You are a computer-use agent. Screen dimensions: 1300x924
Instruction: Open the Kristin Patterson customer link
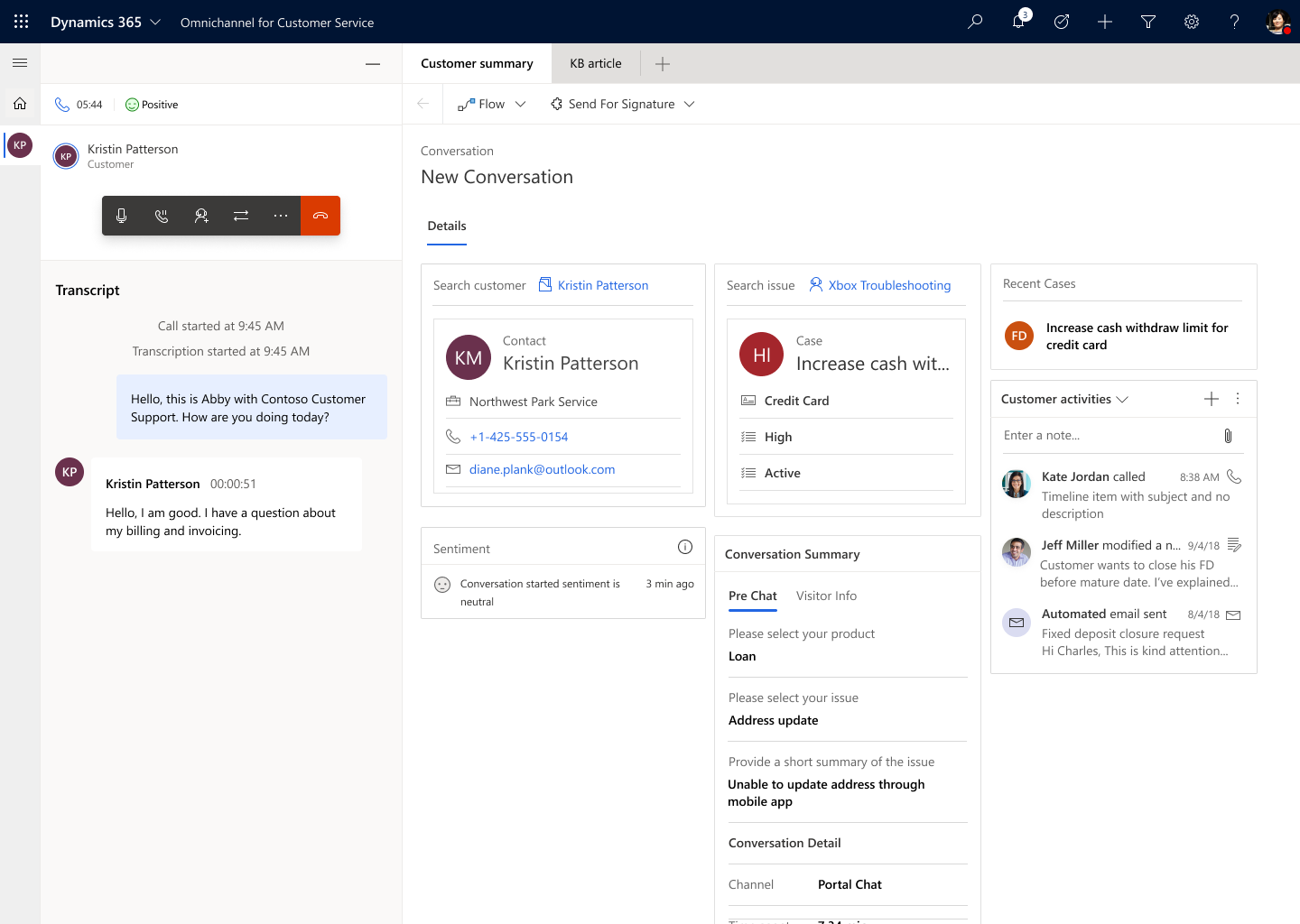(x=603, y=285)
